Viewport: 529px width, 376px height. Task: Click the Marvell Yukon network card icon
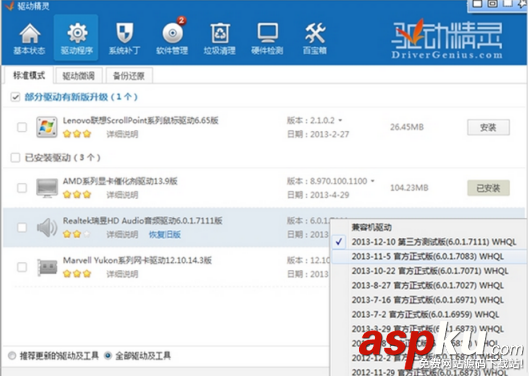[47, 267]
